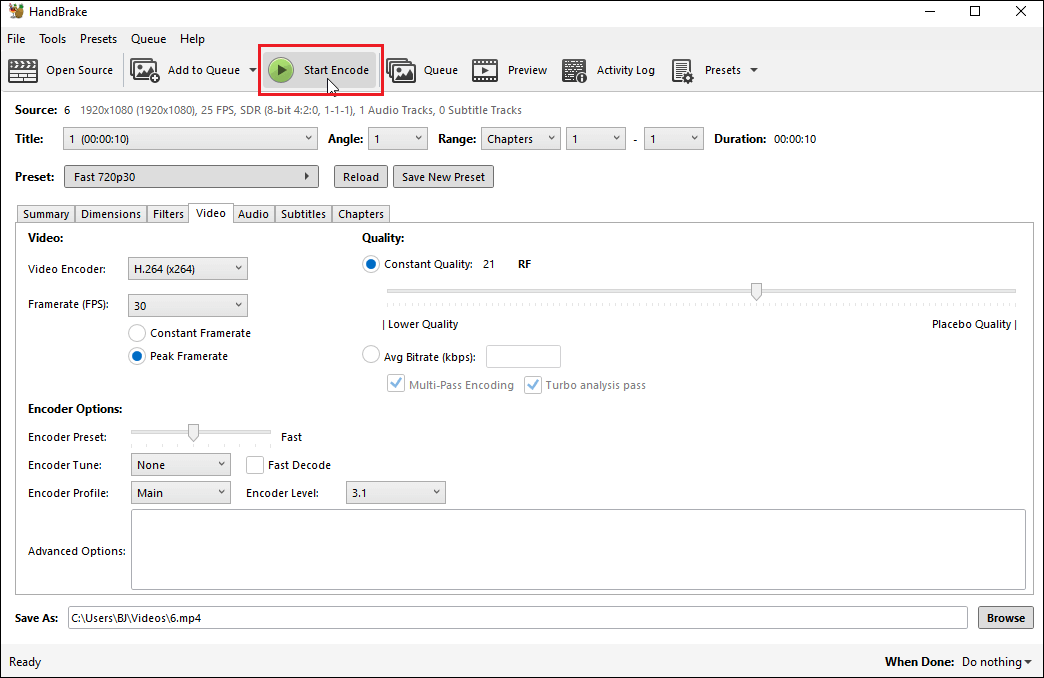The height and width of the screenshot is (678, 1044).
Task: Click the Advanced Options text area
Action: point(578,549)
